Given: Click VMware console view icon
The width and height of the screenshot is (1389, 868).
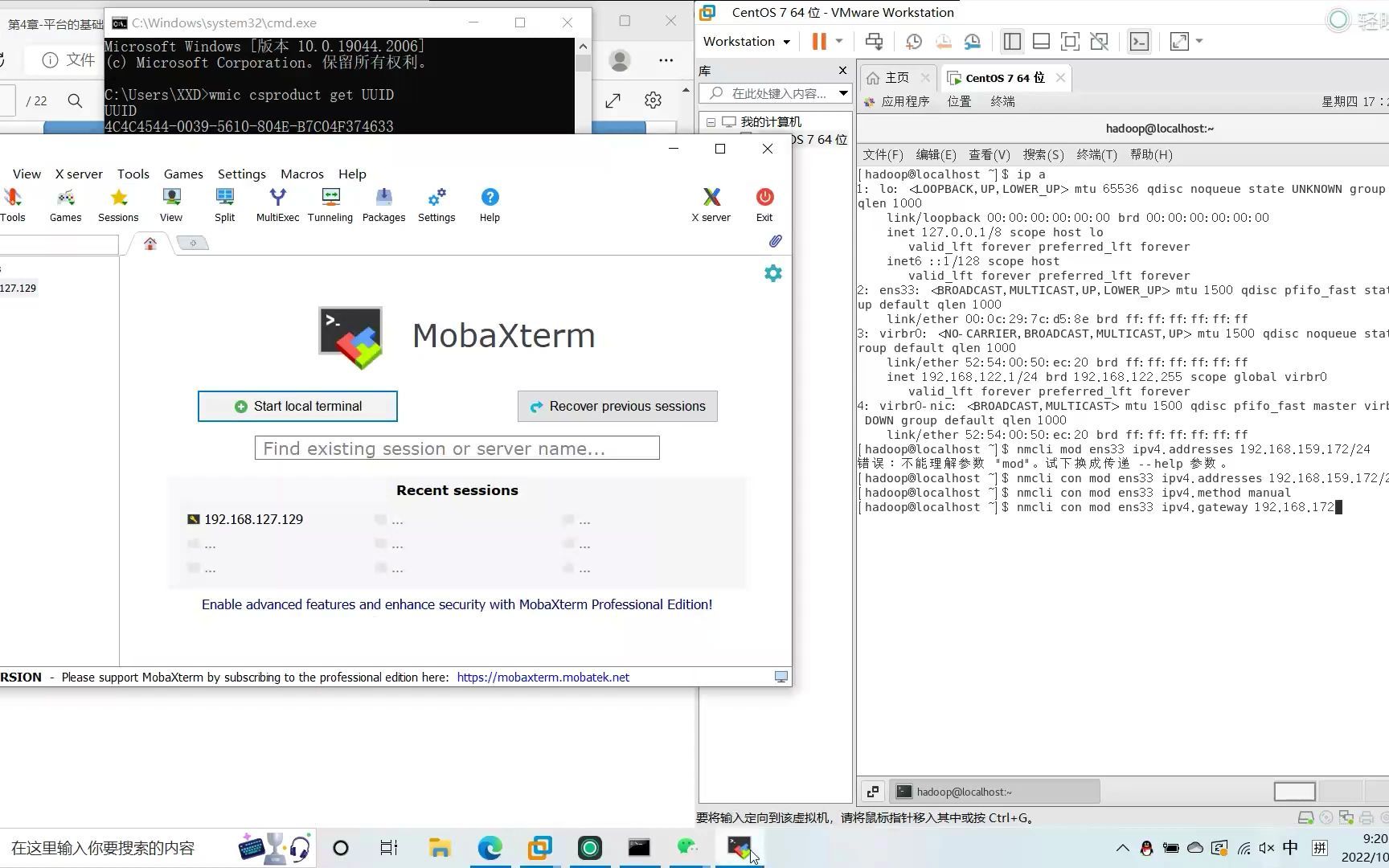Looking at the screenshot, I should click(x=1139, y=42).
